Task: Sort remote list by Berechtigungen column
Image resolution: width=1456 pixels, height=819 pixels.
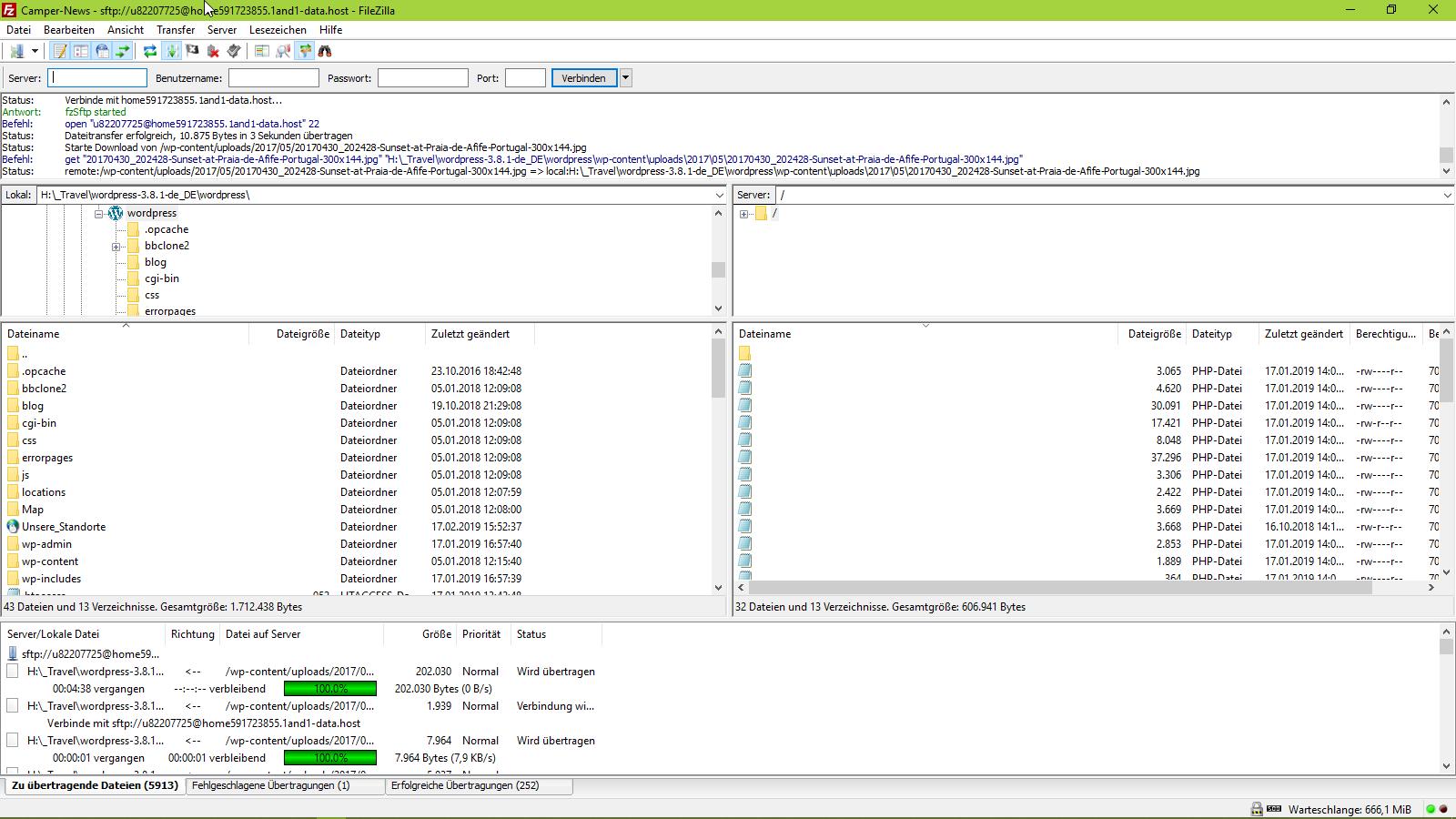Action: 1387,334
